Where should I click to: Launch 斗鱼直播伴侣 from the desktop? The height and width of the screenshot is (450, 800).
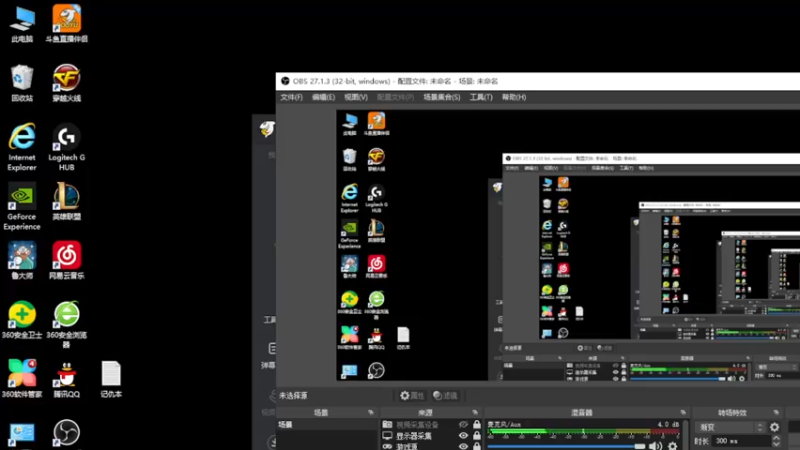click(66, 23)
